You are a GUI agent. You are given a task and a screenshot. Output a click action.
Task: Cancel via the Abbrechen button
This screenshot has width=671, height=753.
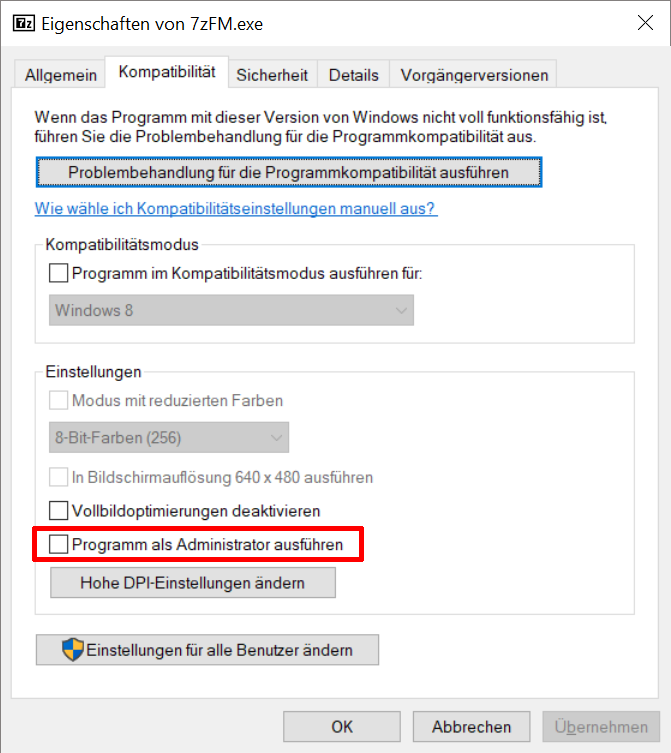click(x=471, y=727)
